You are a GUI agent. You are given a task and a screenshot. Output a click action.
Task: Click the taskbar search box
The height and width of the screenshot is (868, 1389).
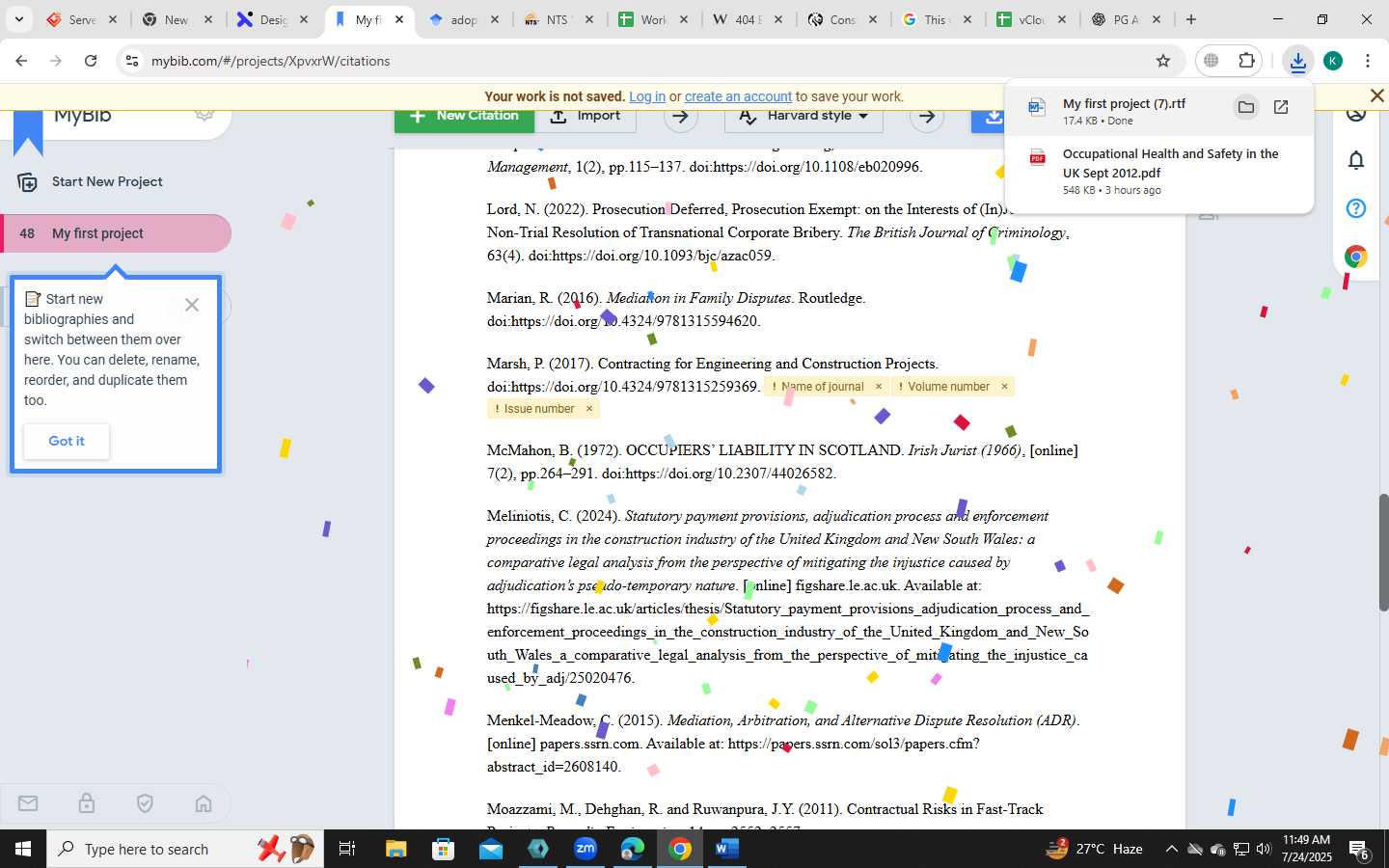click(x=185, y=849)
